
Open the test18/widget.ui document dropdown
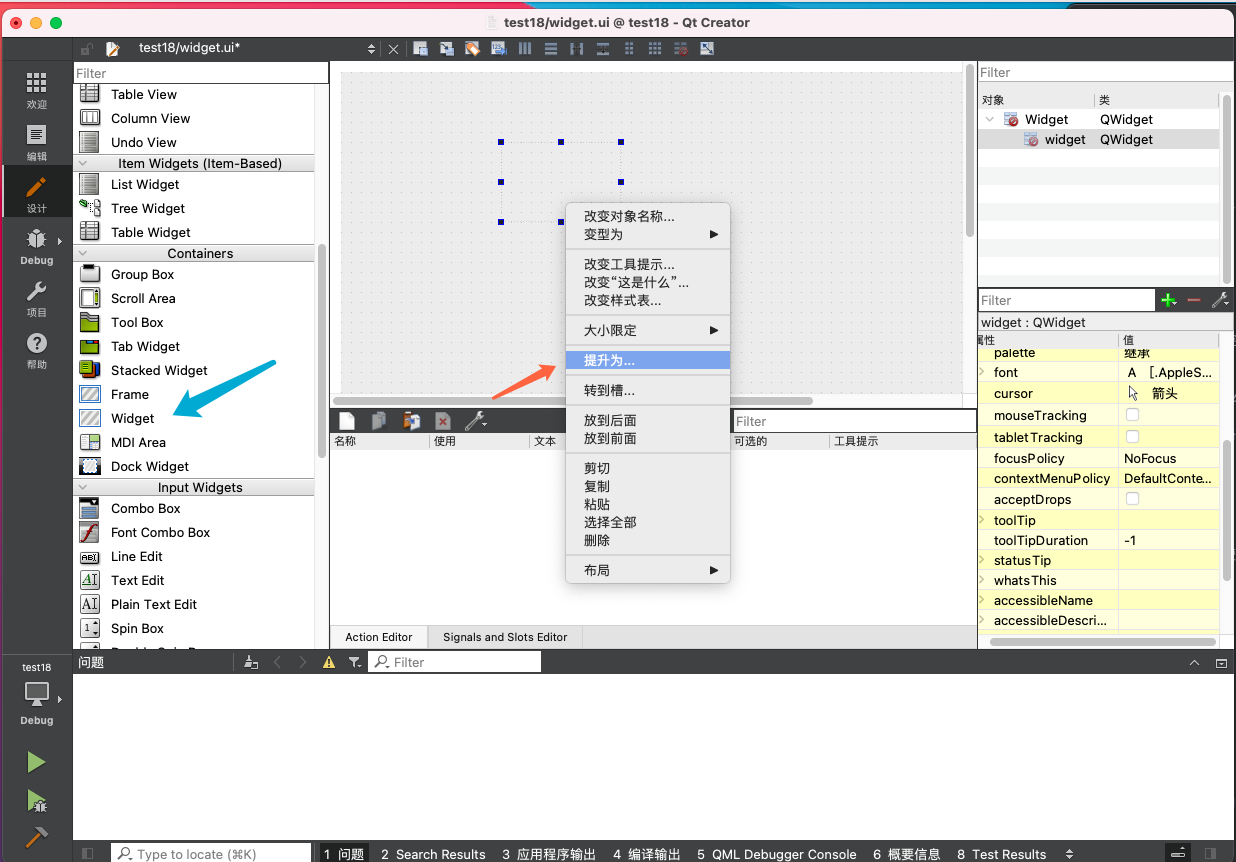(x=372, y=48)
